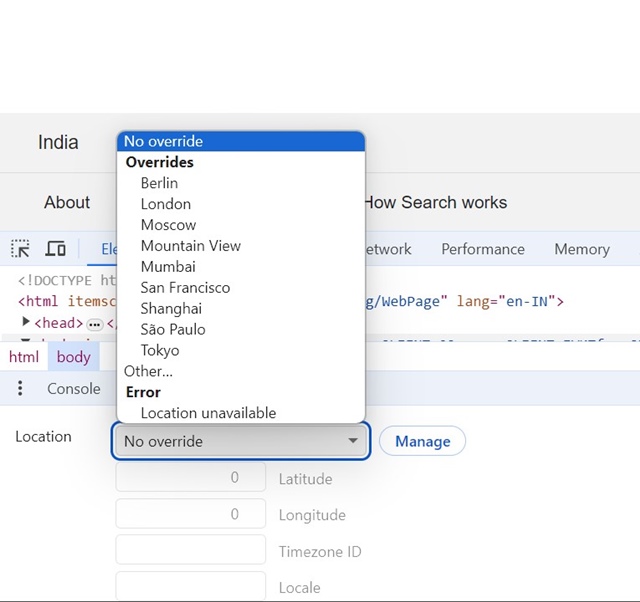The height and width of the screenshot is (602, 640).
Task: Click the head element ellipsis badge
Action: [x=95, y=324]
